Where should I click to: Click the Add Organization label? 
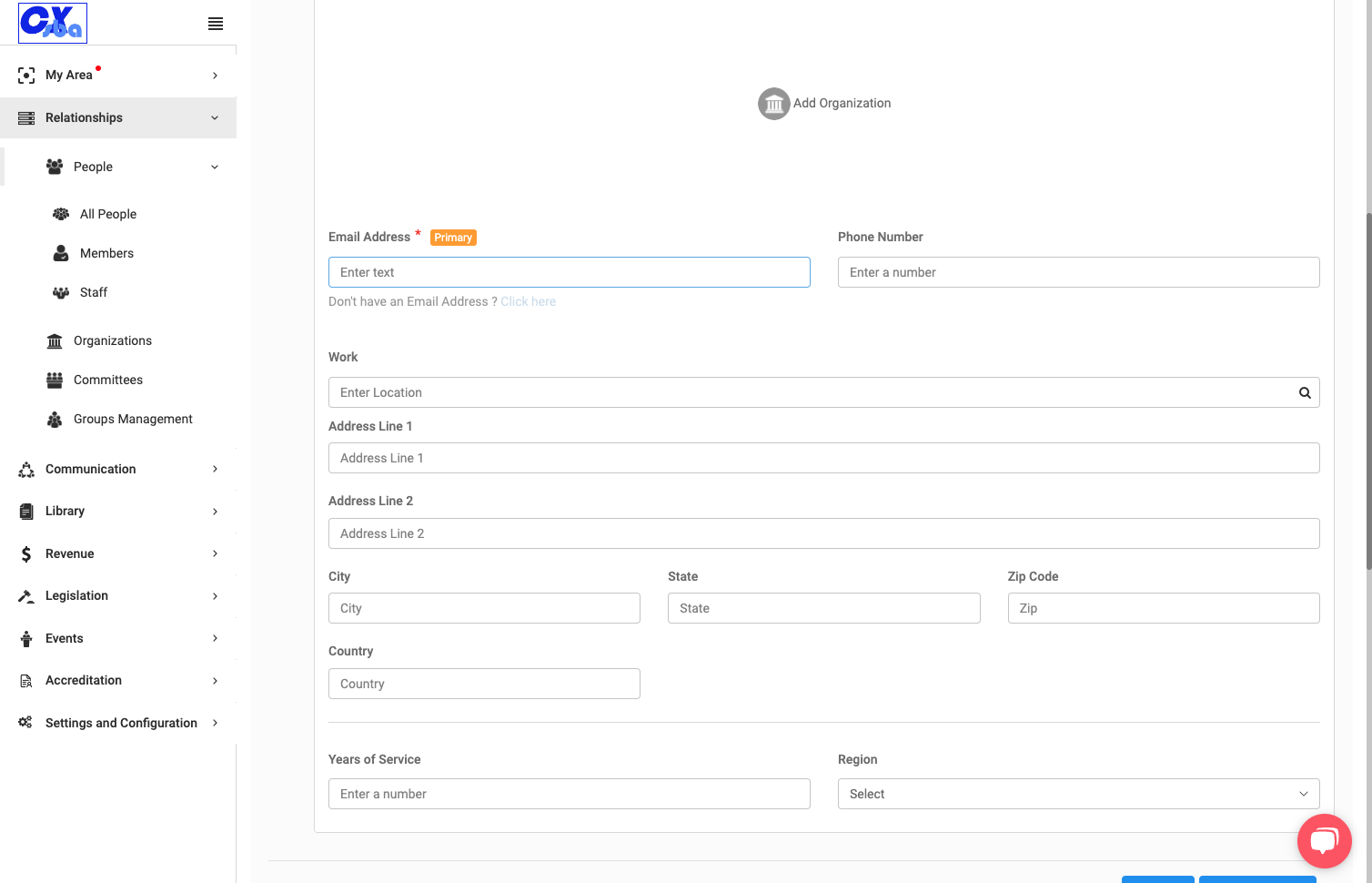842,103
